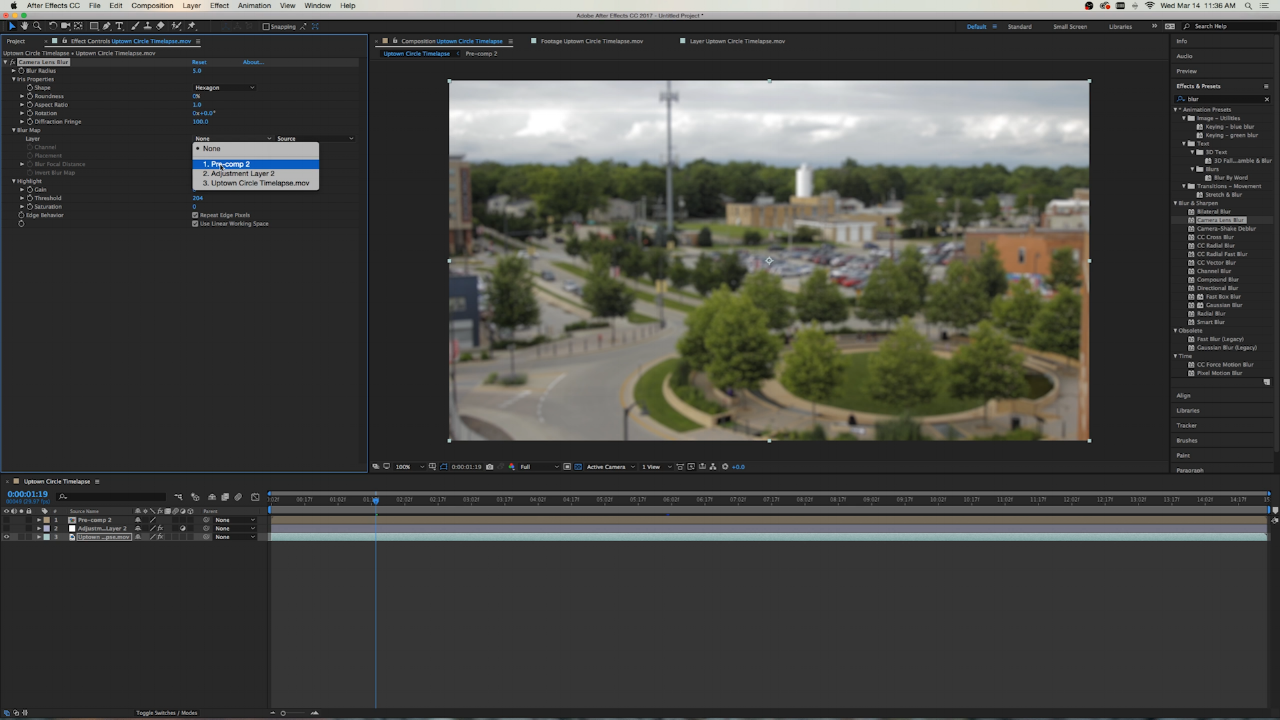Open the Active Camera view dropdown

pyautogui.click(x=611, y=467)
